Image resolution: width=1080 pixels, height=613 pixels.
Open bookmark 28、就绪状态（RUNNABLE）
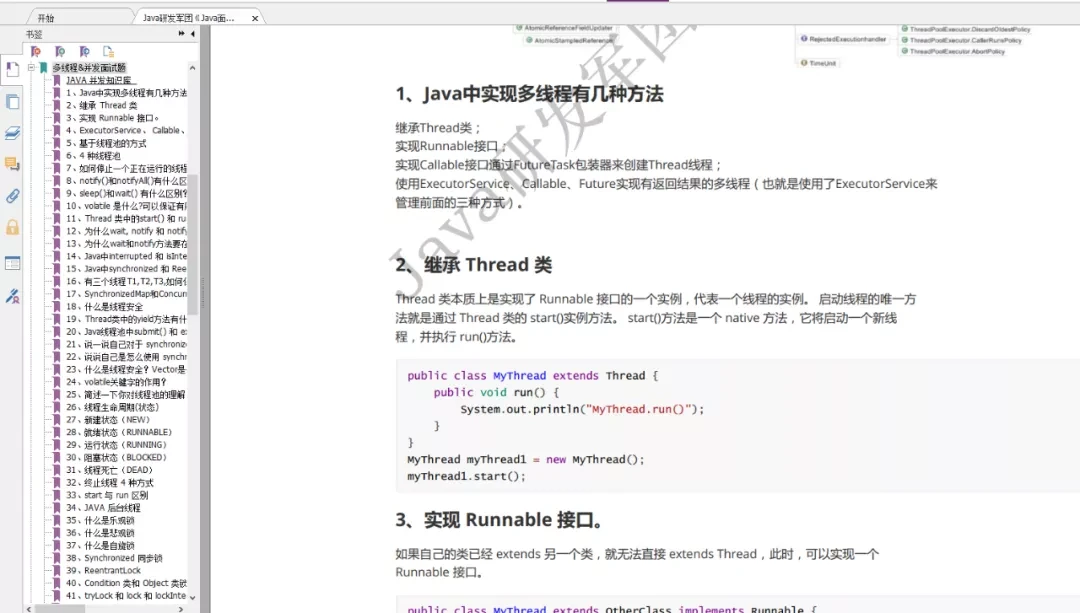[118, 432]
